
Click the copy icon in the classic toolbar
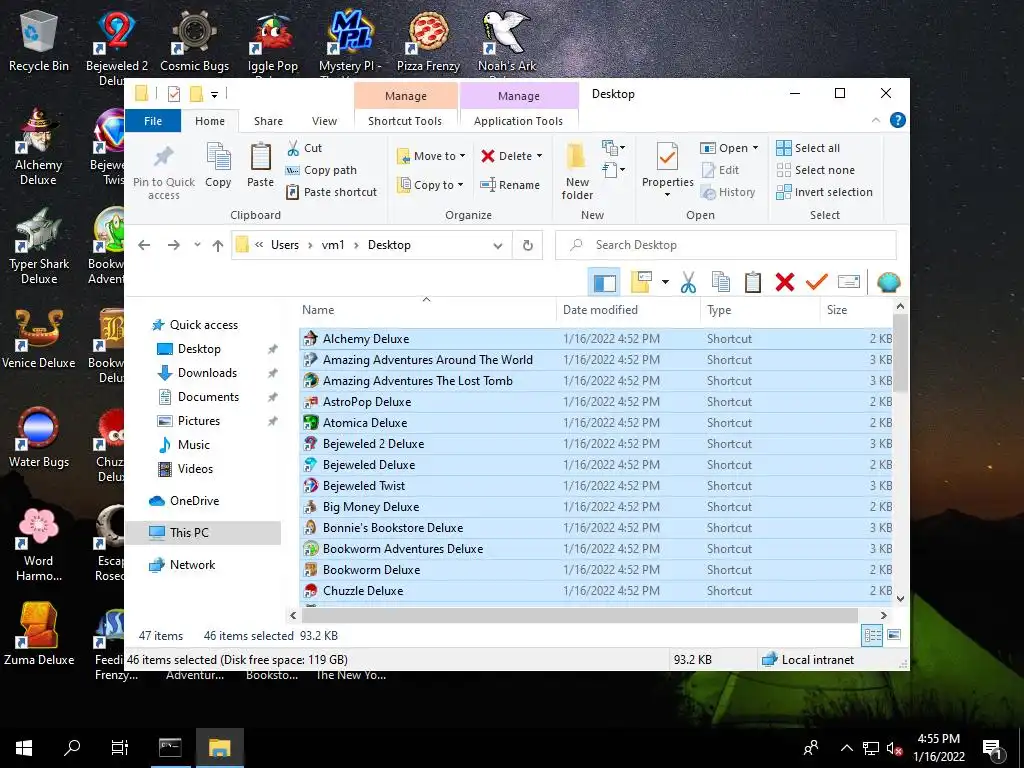(x=720, y=282)
